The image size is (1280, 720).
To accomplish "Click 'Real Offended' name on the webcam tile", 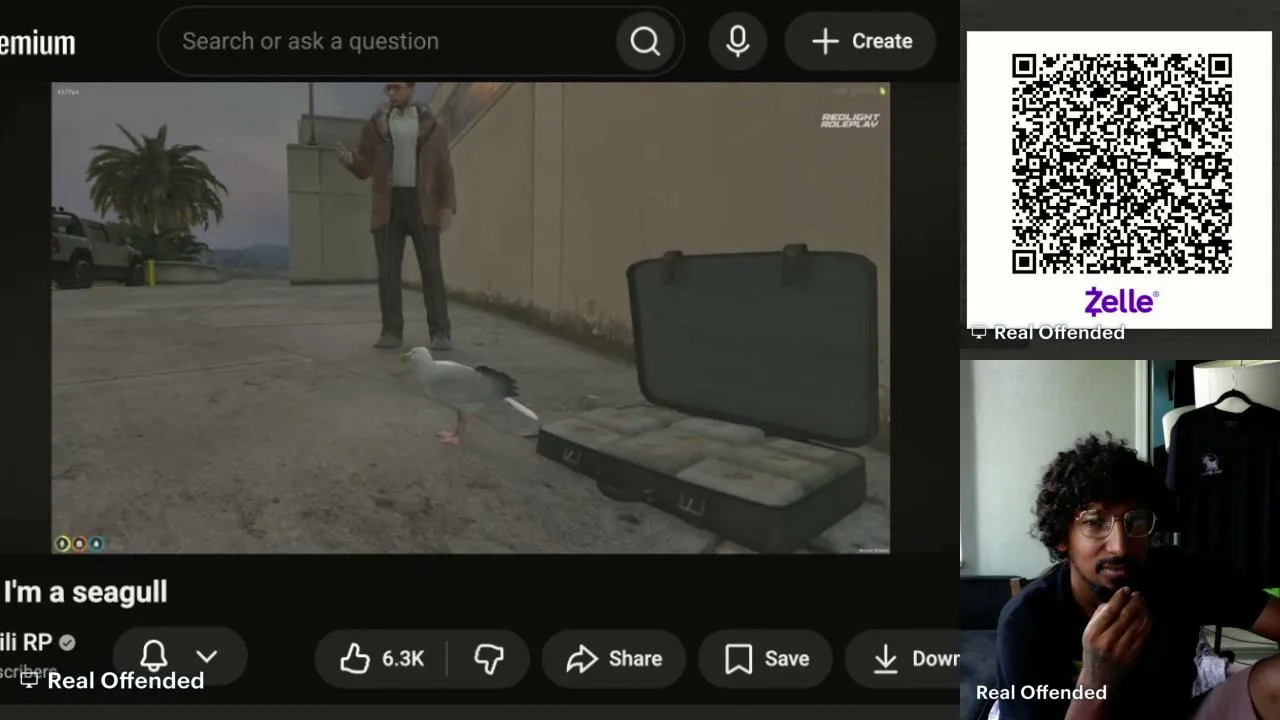I will pyautogui.click(x=1041, y=692).
